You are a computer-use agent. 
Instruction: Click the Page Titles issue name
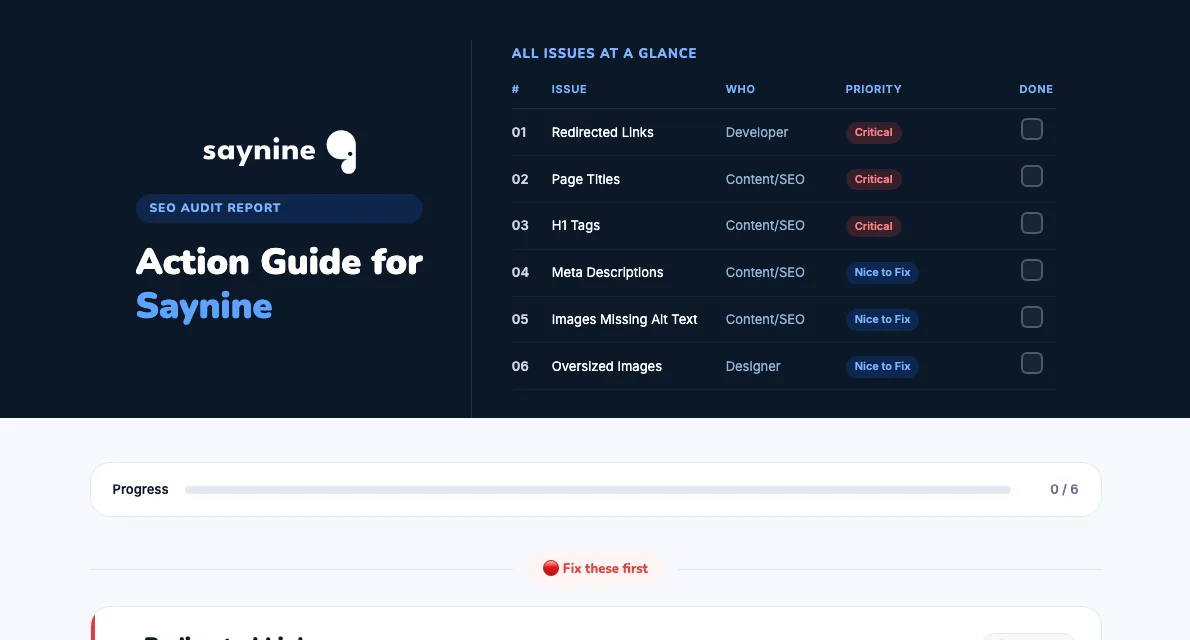tap(586, 179)
